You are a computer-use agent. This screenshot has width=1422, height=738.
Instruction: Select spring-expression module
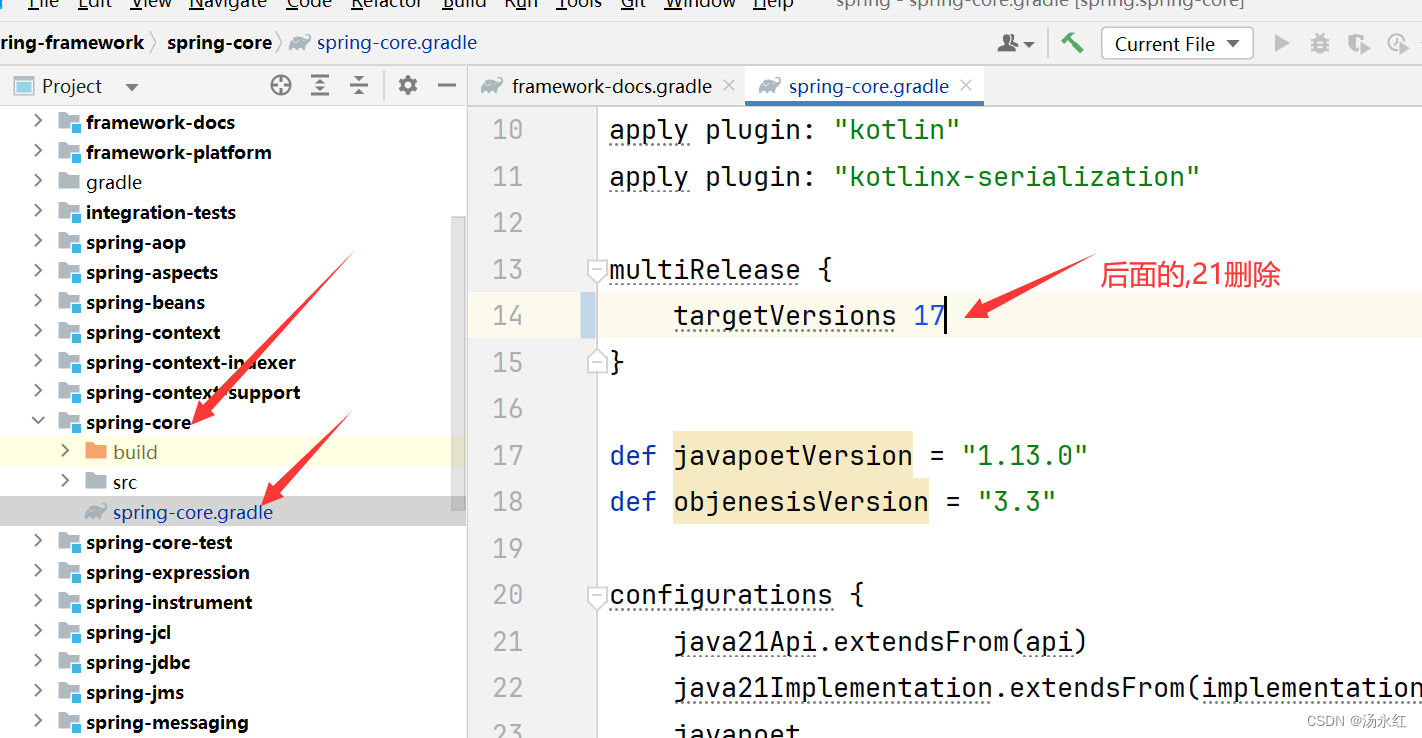point(168,572)
